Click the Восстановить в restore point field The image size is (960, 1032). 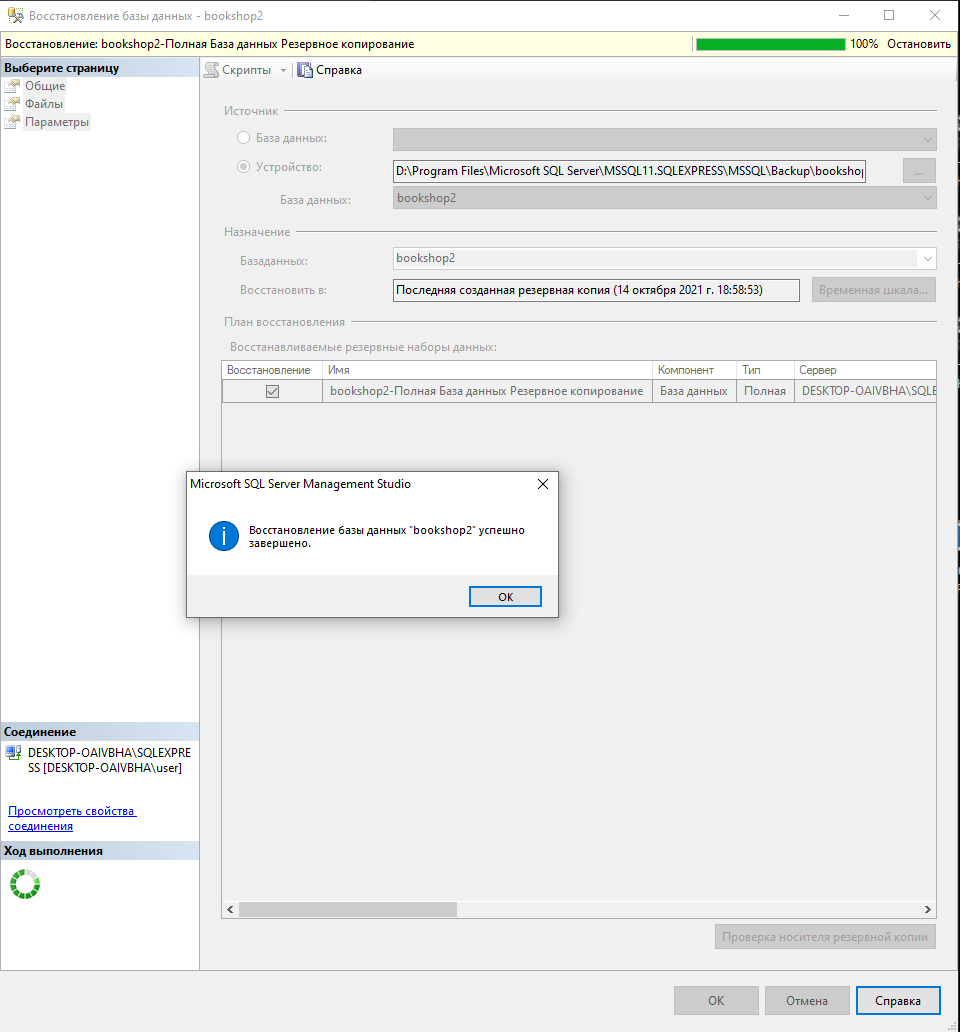click(x=596, y=290)
